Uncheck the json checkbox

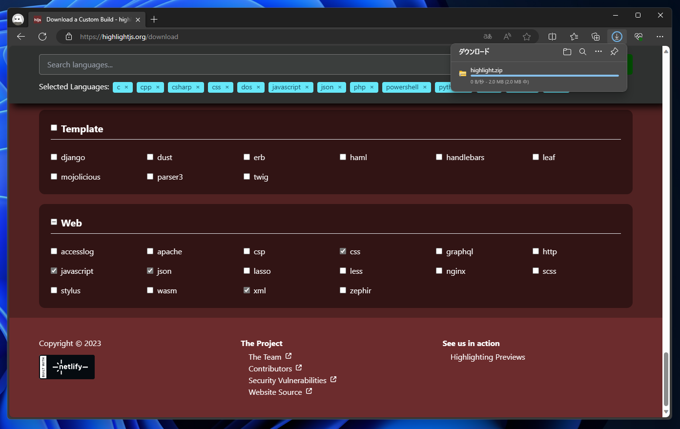(150, 271)
